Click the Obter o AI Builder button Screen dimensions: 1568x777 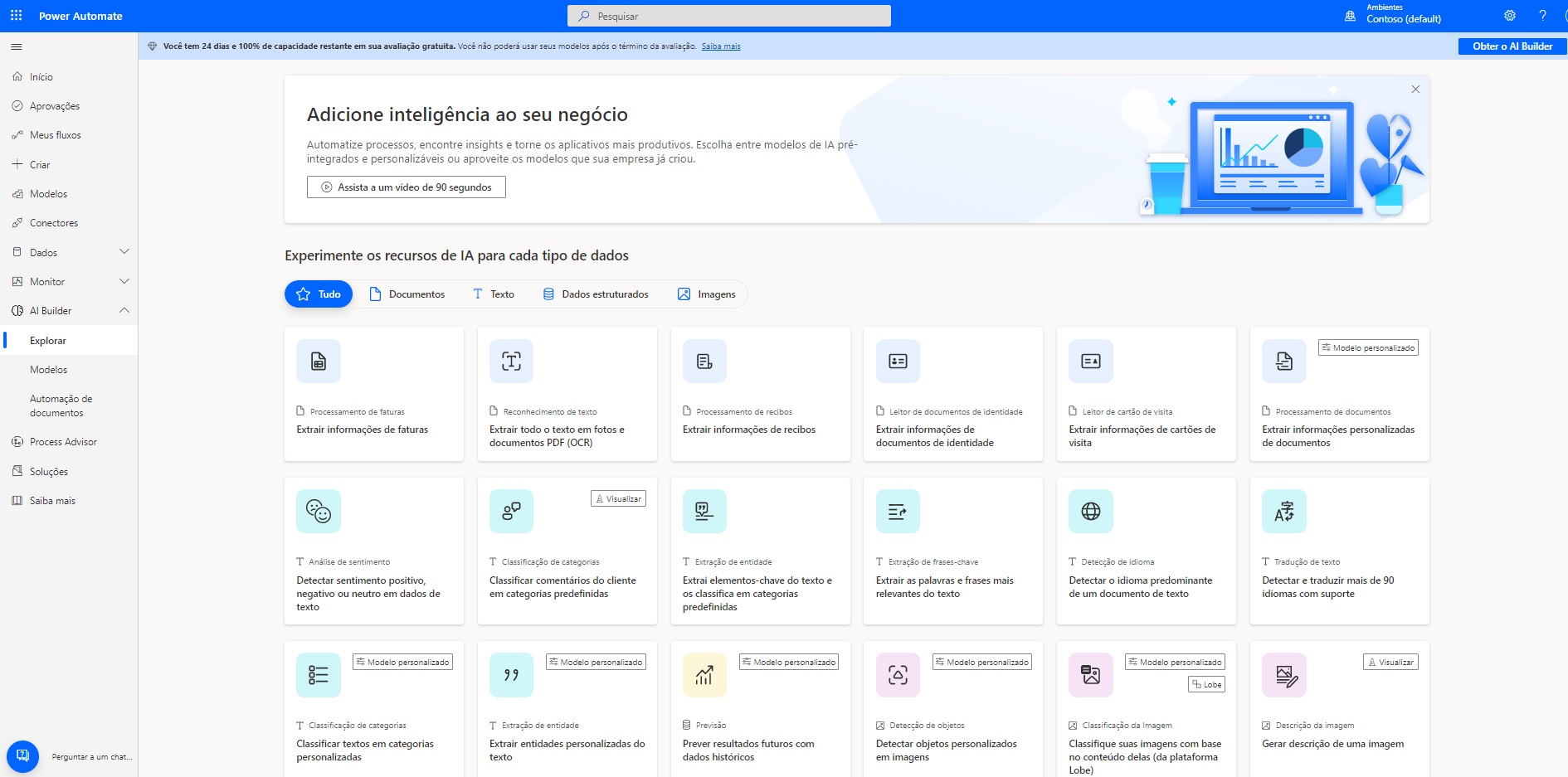click(x=1512, y=46)
